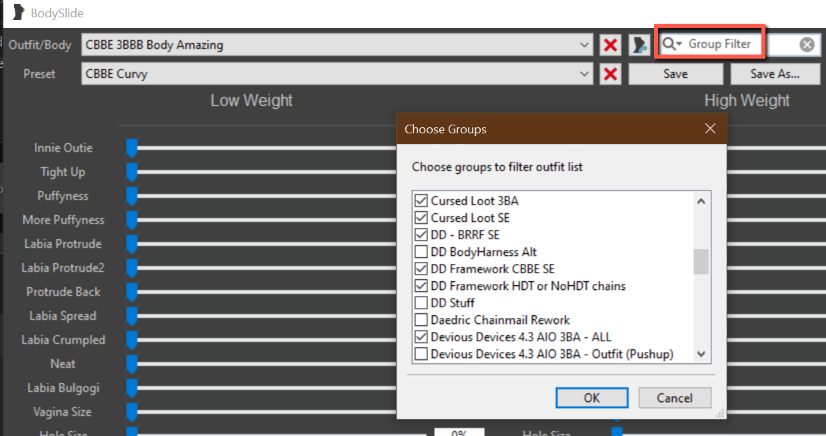Uncheck Devious Devices 4.3 AIO 3BA - ALL
This screenshot has height=436, width=826.
421,337
